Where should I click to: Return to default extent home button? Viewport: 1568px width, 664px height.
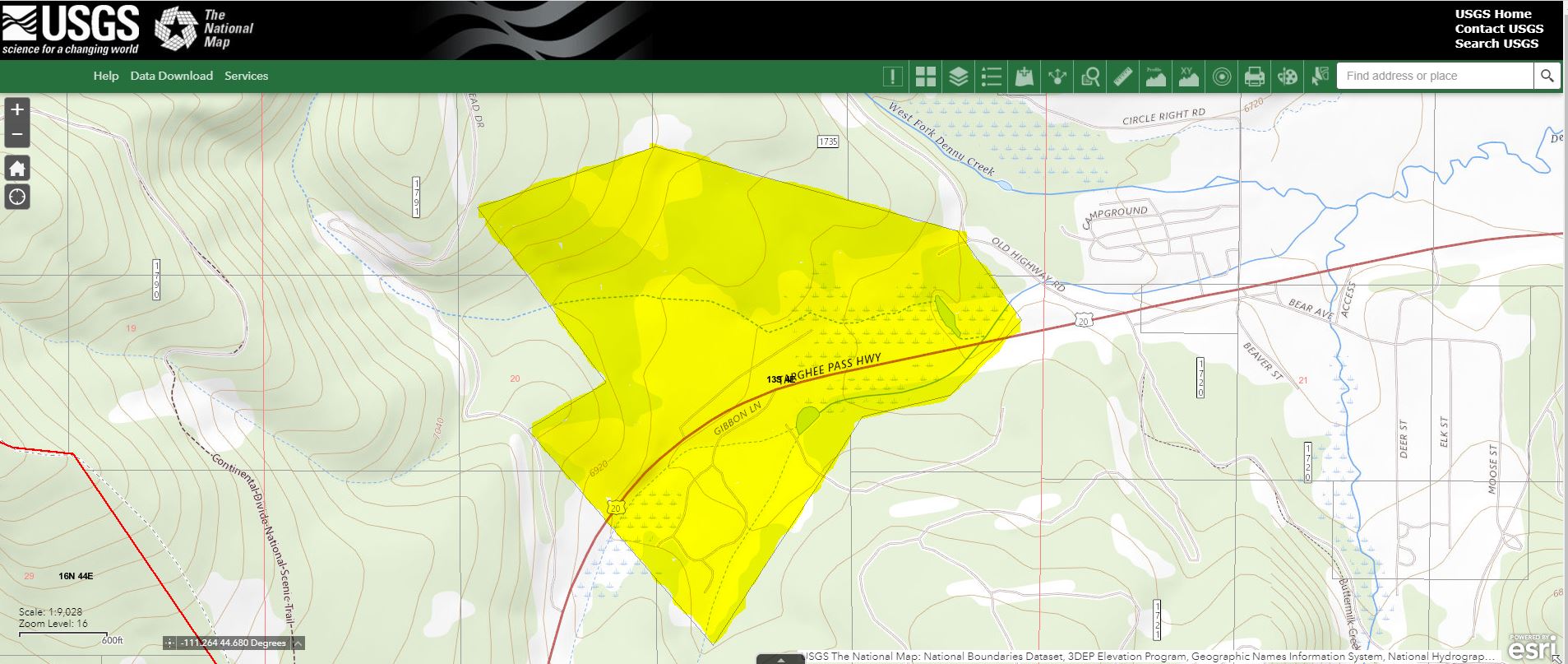(x=17, y=169)
